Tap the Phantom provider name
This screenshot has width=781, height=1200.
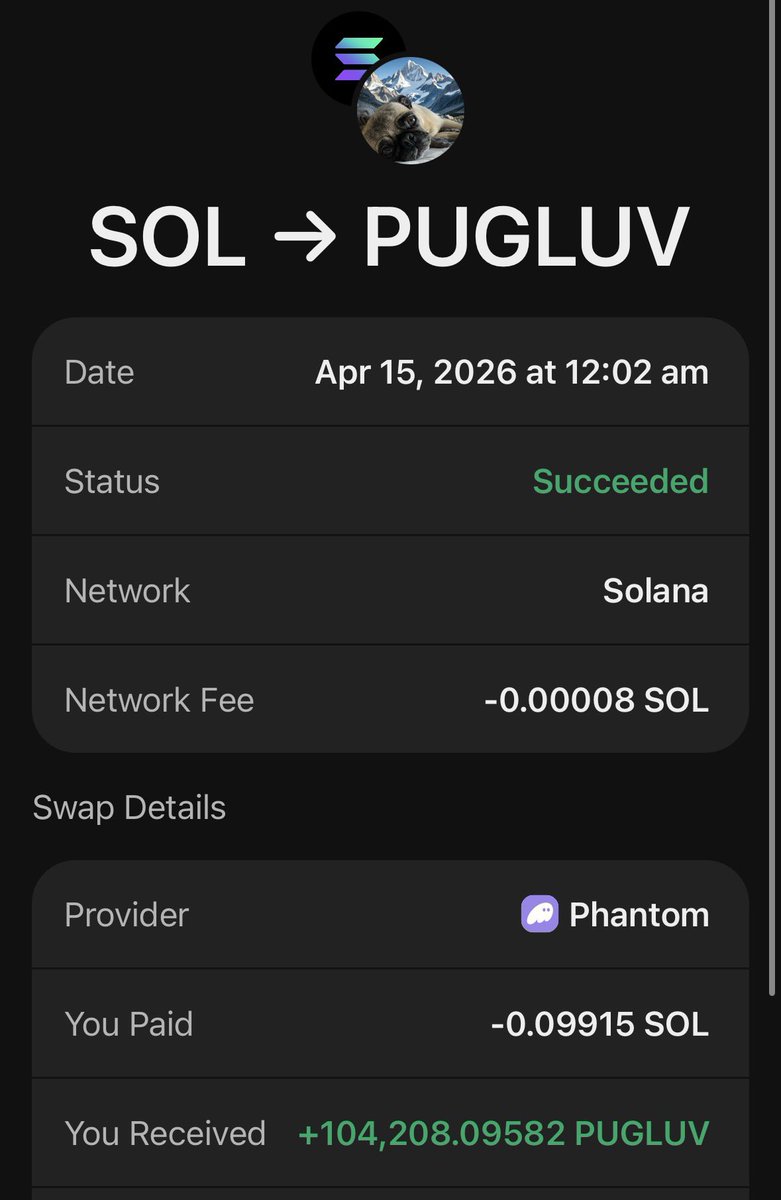(638, 914)
